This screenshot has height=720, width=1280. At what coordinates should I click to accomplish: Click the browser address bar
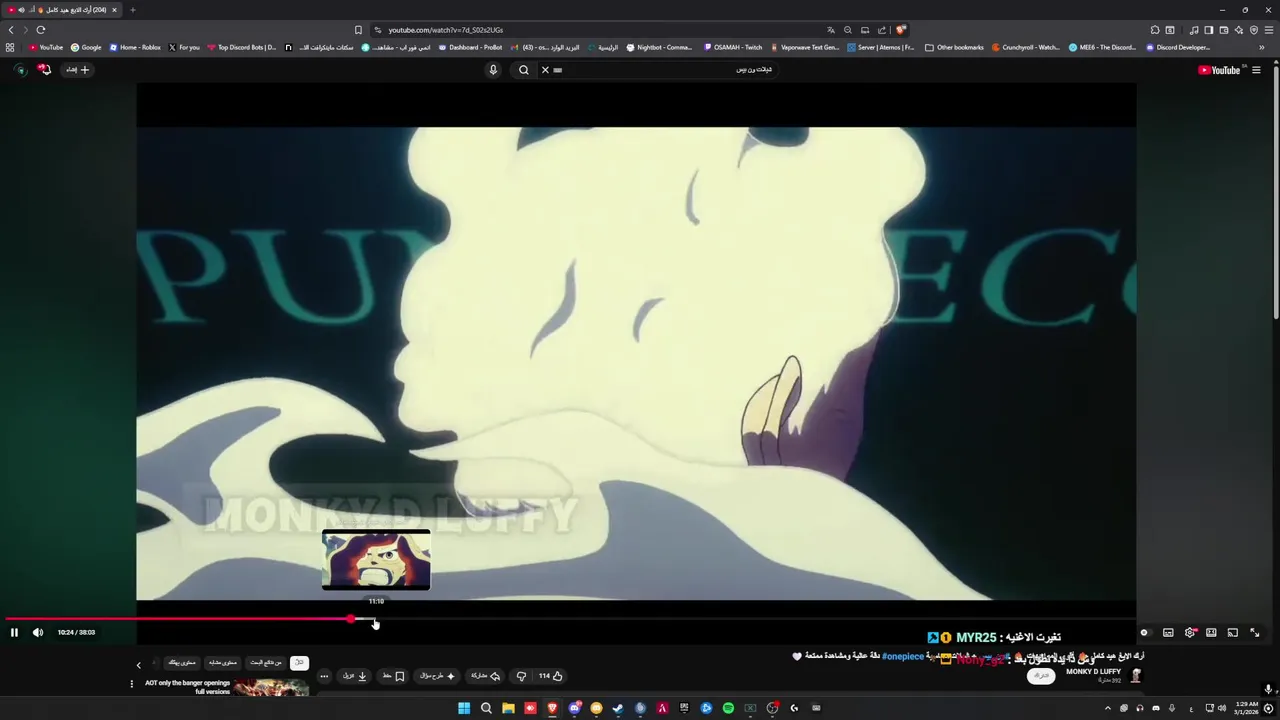[600, 30]
